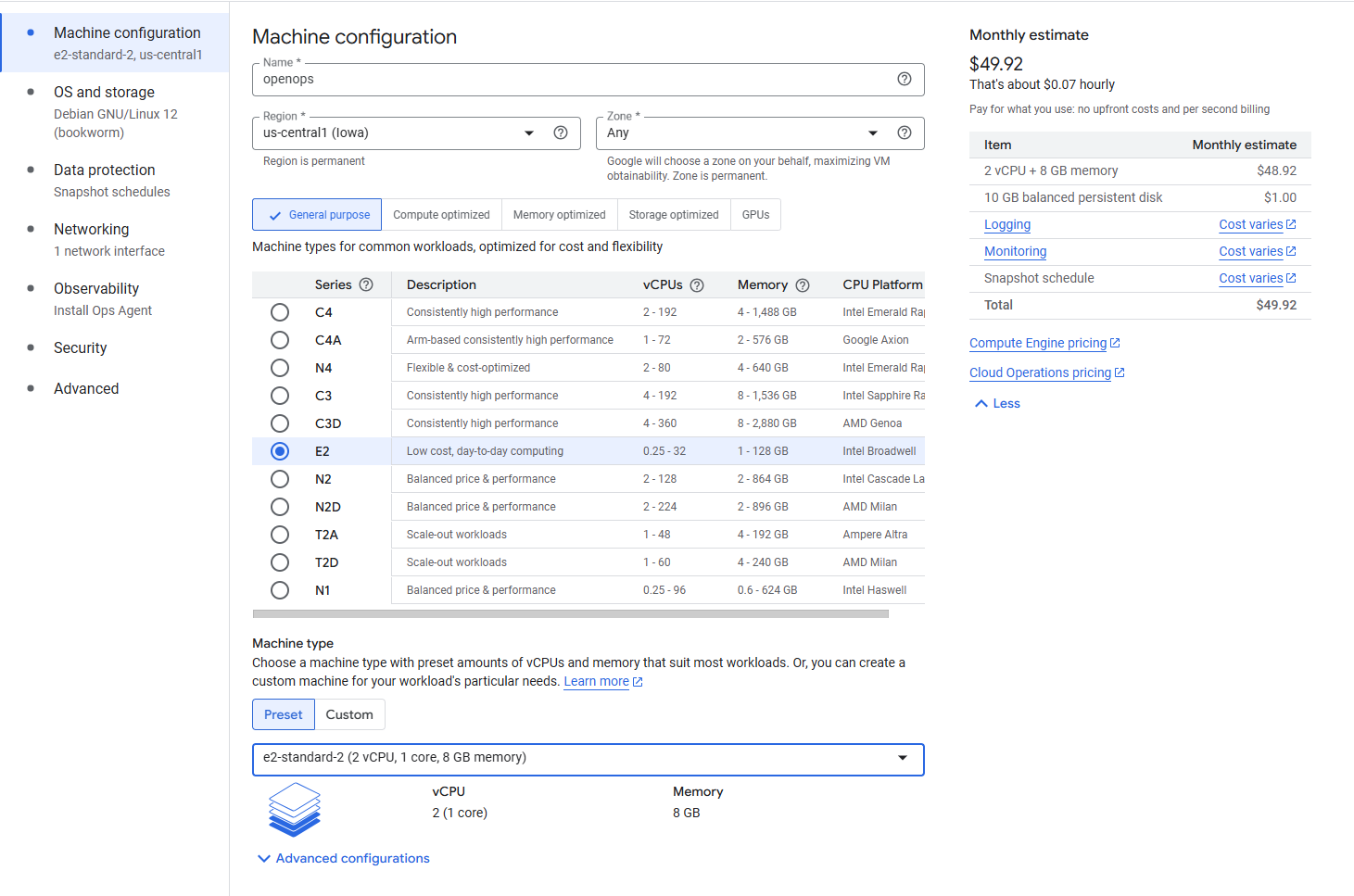1354x896 pixels.
Task: Click the Memory column help icon
Action: coord(802,284)
